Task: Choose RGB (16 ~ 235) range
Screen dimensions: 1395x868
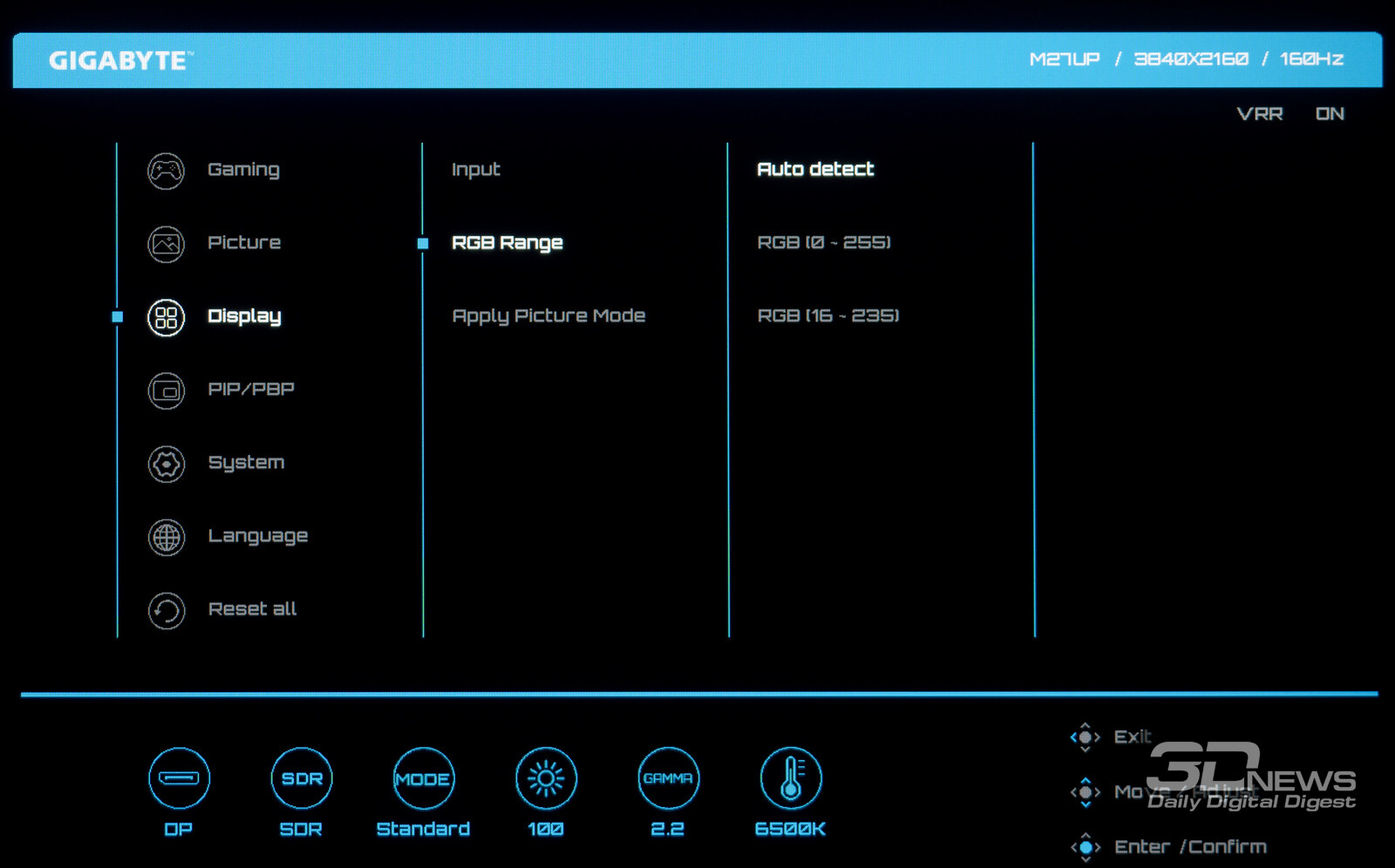Action: [x=828, y=315]
